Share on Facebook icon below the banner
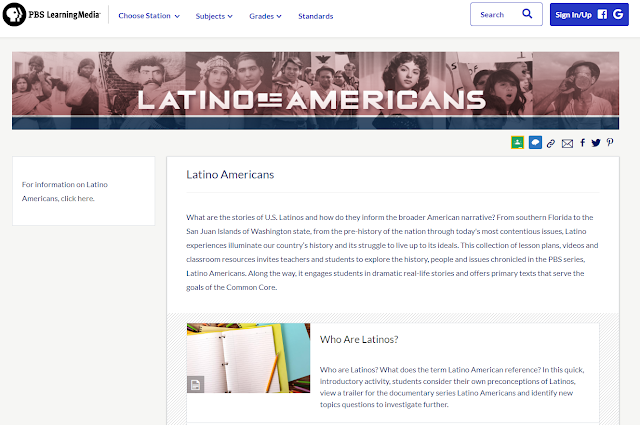This screenshot has width=640, height=425. pyautogui.click(x=582, y=142)
